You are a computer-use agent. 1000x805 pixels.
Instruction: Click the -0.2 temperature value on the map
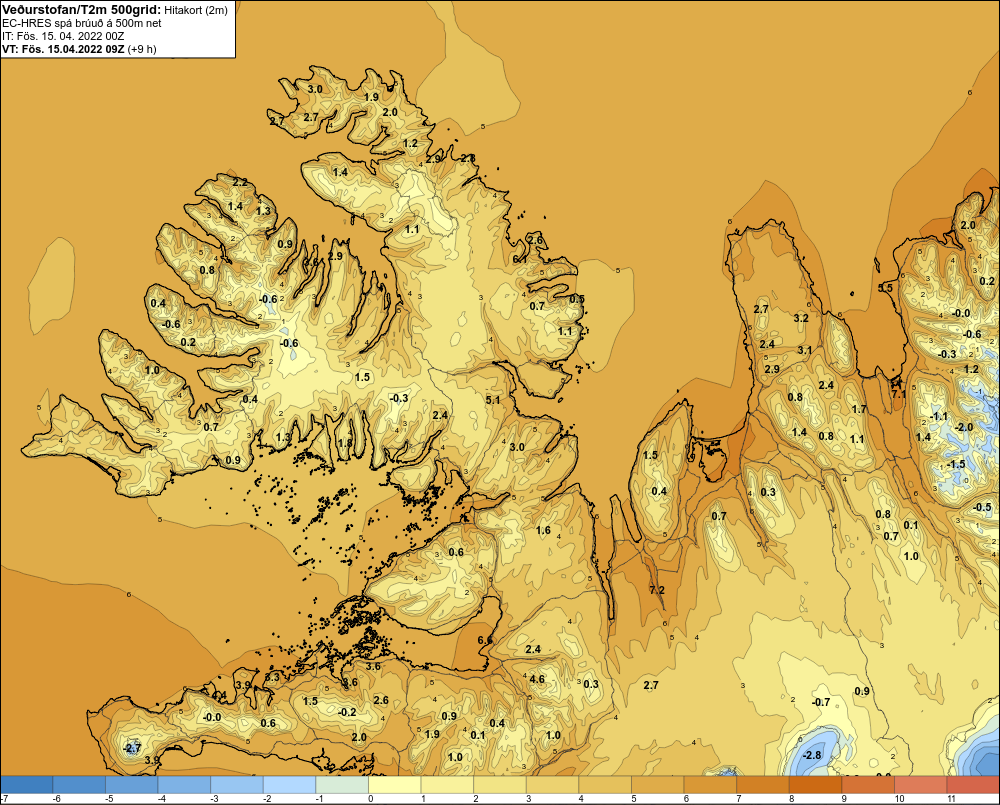[347, 712]
